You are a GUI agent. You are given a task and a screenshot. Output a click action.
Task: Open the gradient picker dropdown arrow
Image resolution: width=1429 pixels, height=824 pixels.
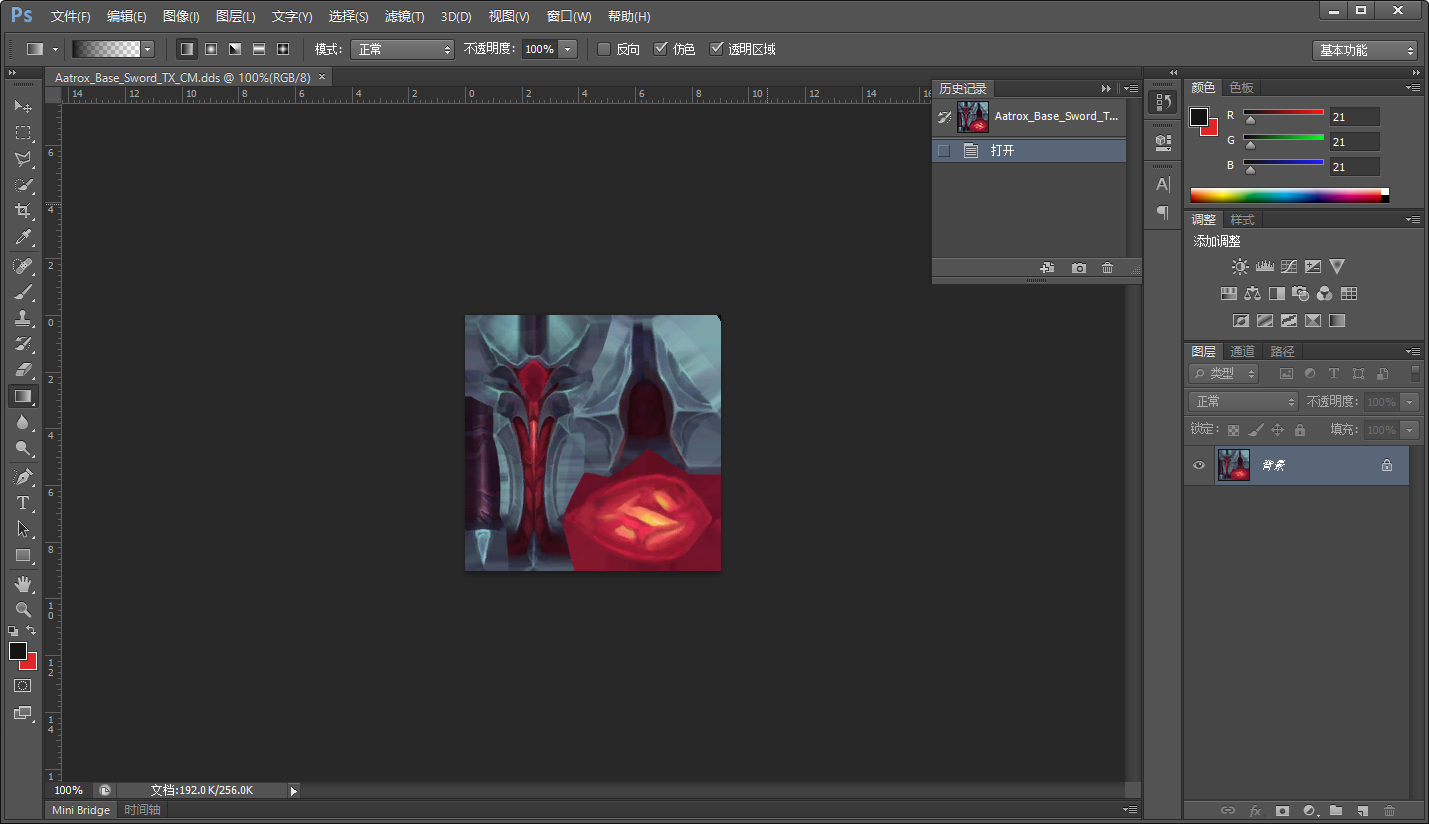tap(148, 49)
